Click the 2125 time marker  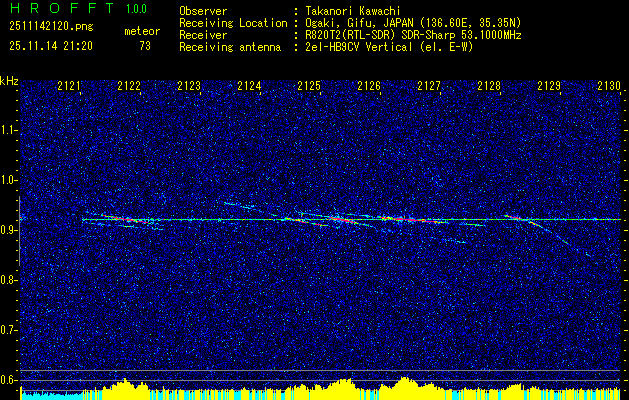309,86
